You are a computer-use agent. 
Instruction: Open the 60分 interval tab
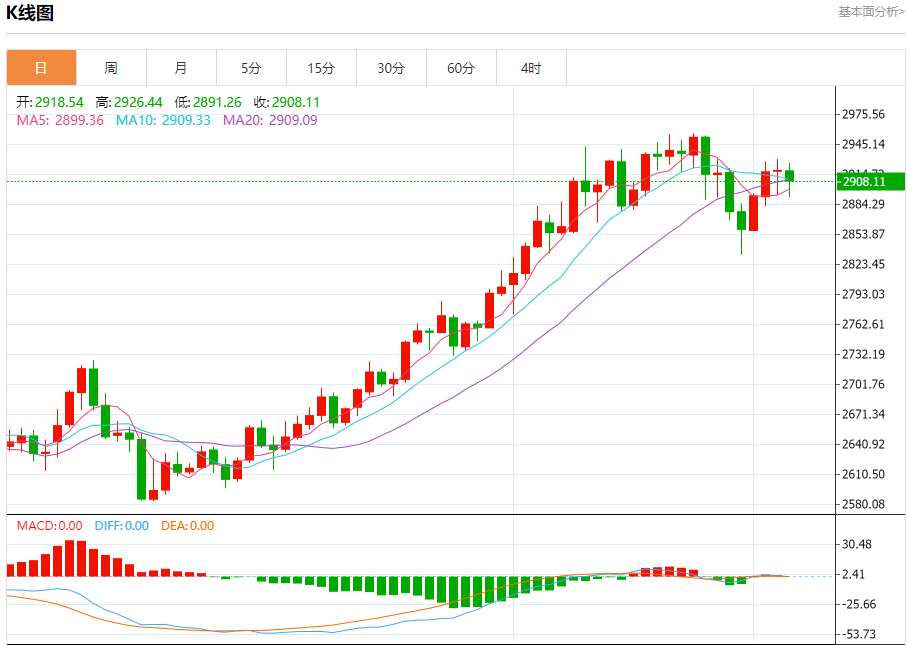tap(462, 68)
